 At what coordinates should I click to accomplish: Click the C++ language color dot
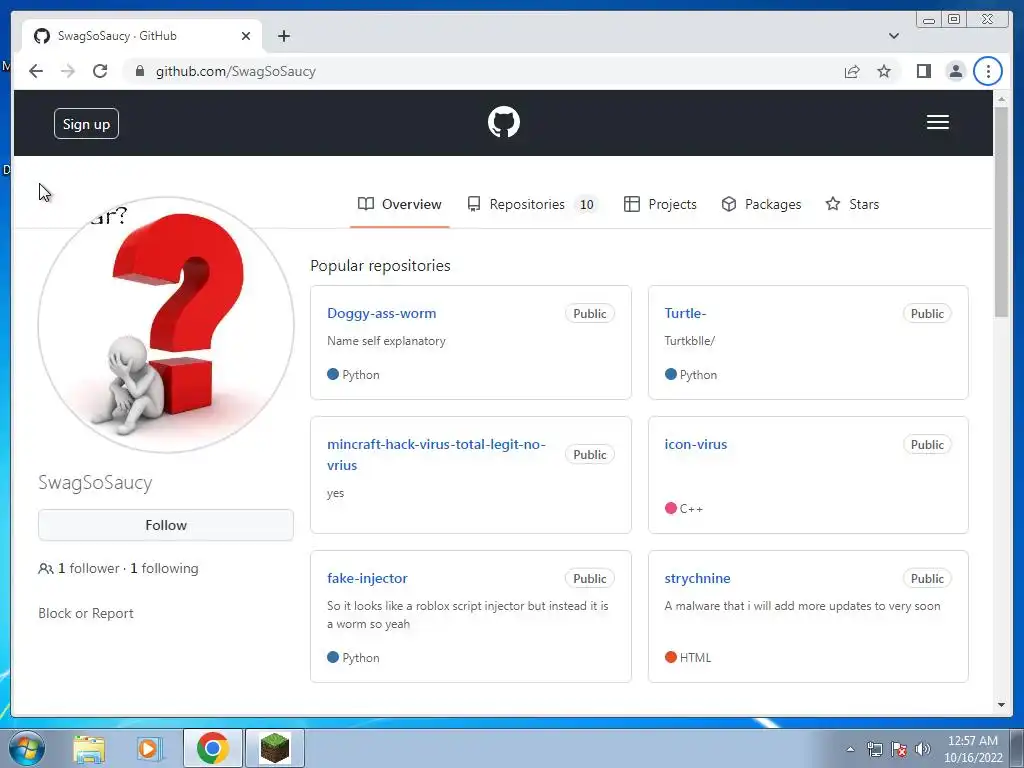pyautogui.click(x=670, y=508)
